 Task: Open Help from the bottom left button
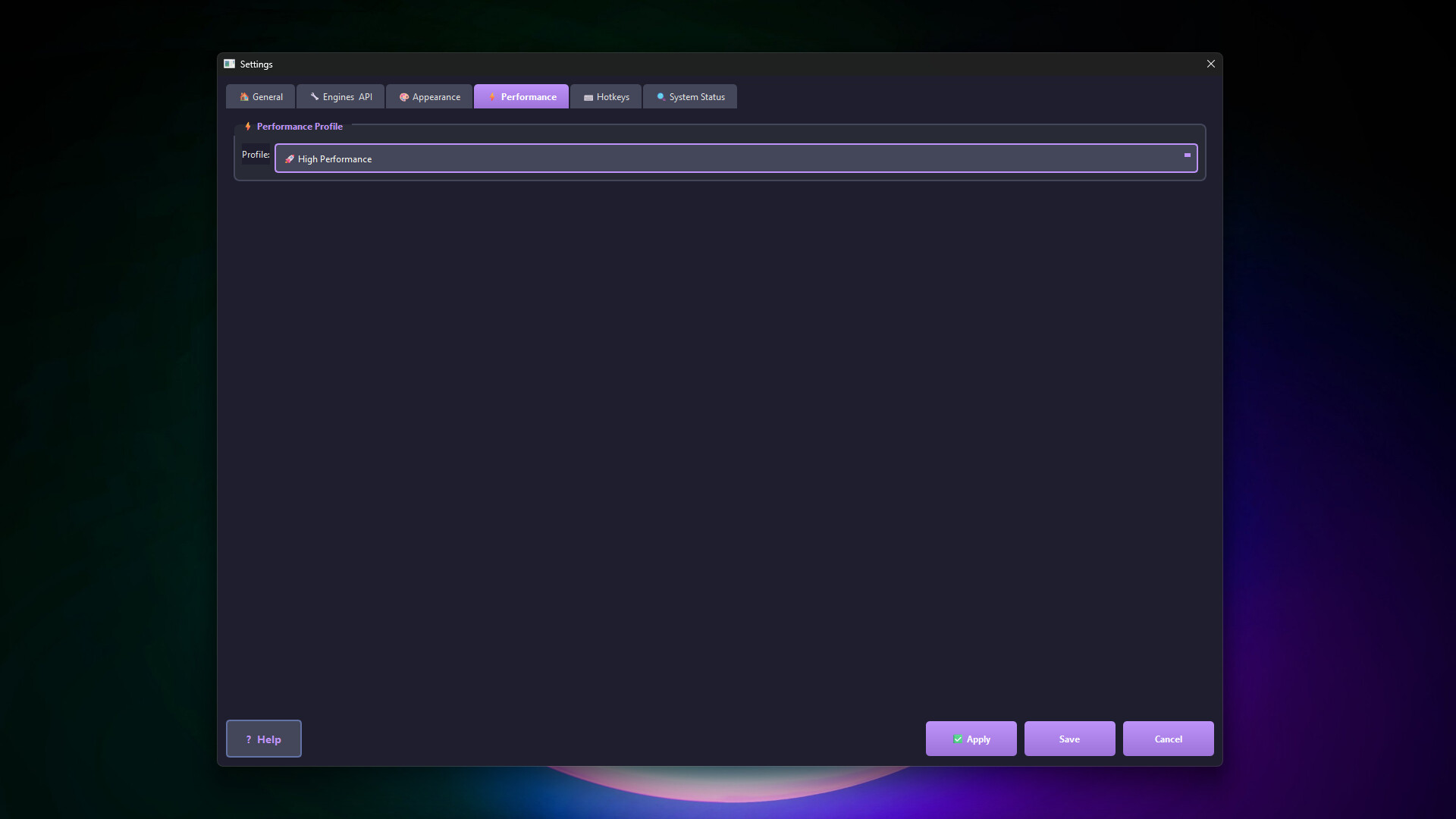point(263,739)
